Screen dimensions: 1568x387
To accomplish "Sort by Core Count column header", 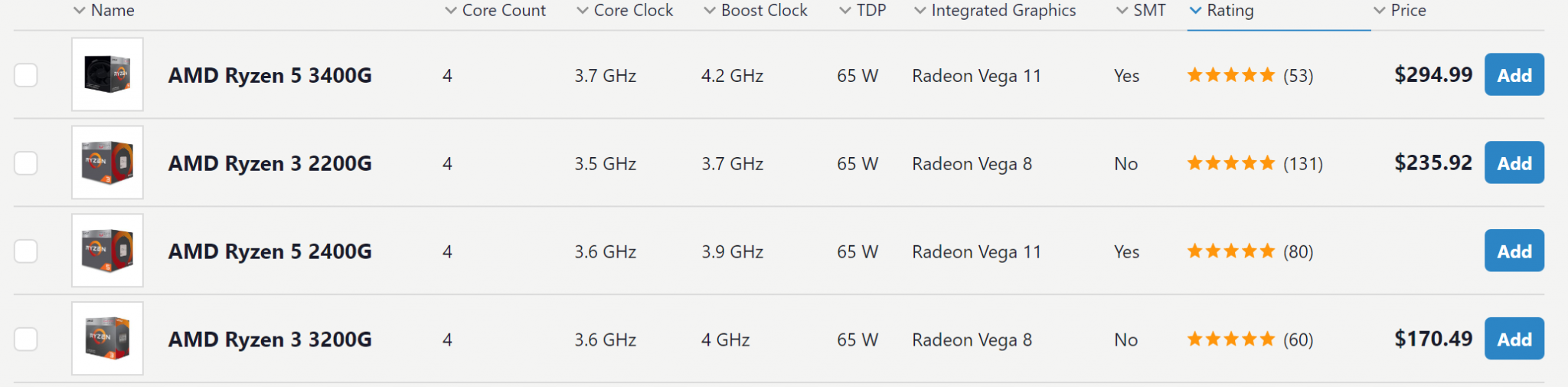I will point(495,11).
